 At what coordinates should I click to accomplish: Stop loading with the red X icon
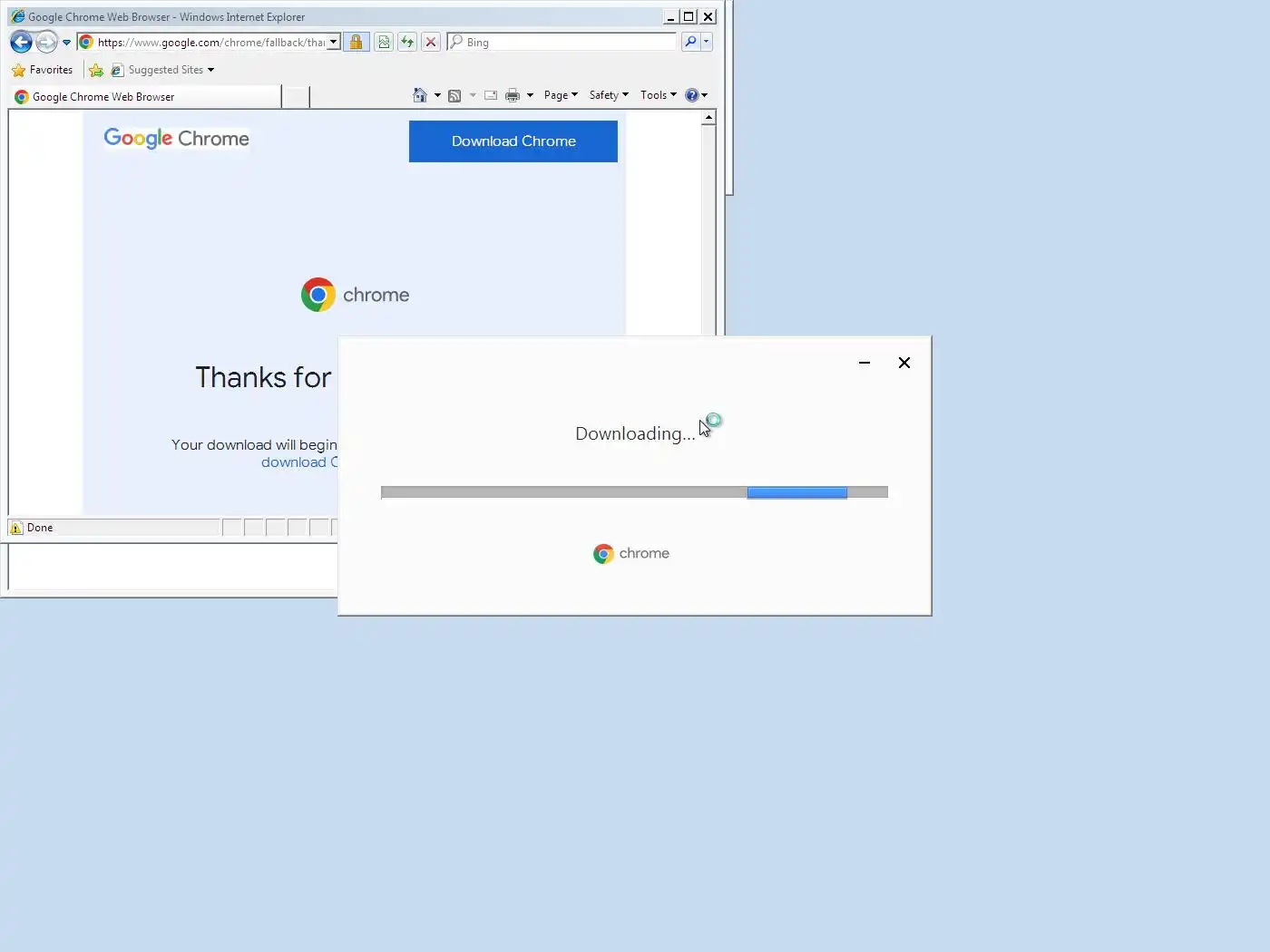pyautogui.click(x=431, y=43)
